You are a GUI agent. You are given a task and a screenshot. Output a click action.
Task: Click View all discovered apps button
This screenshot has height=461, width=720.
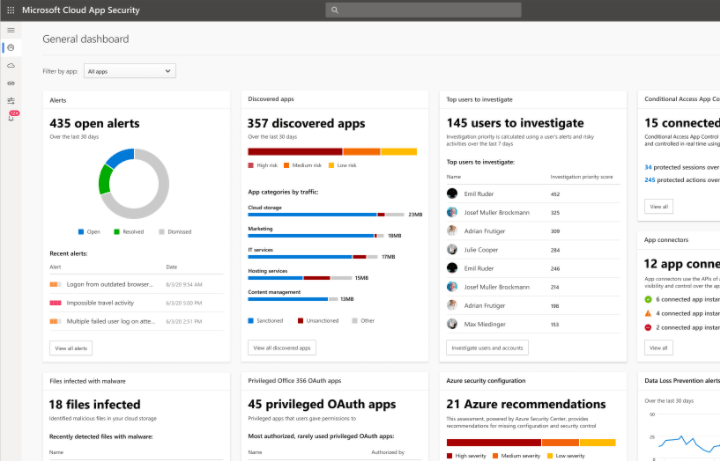pos(281,348)
